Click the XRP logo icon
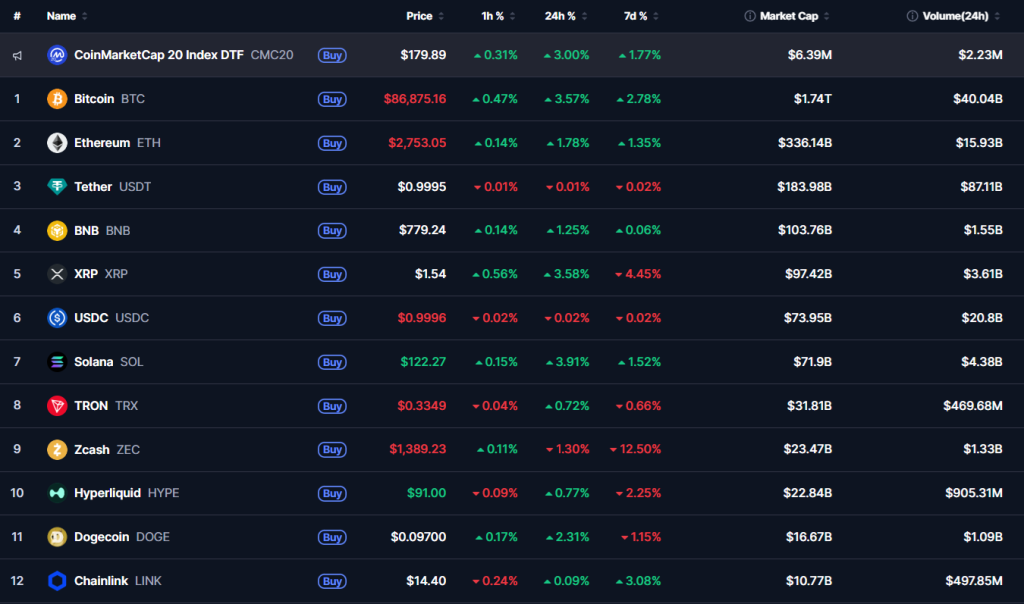1024x604 pixels. [x=57, y=274]
